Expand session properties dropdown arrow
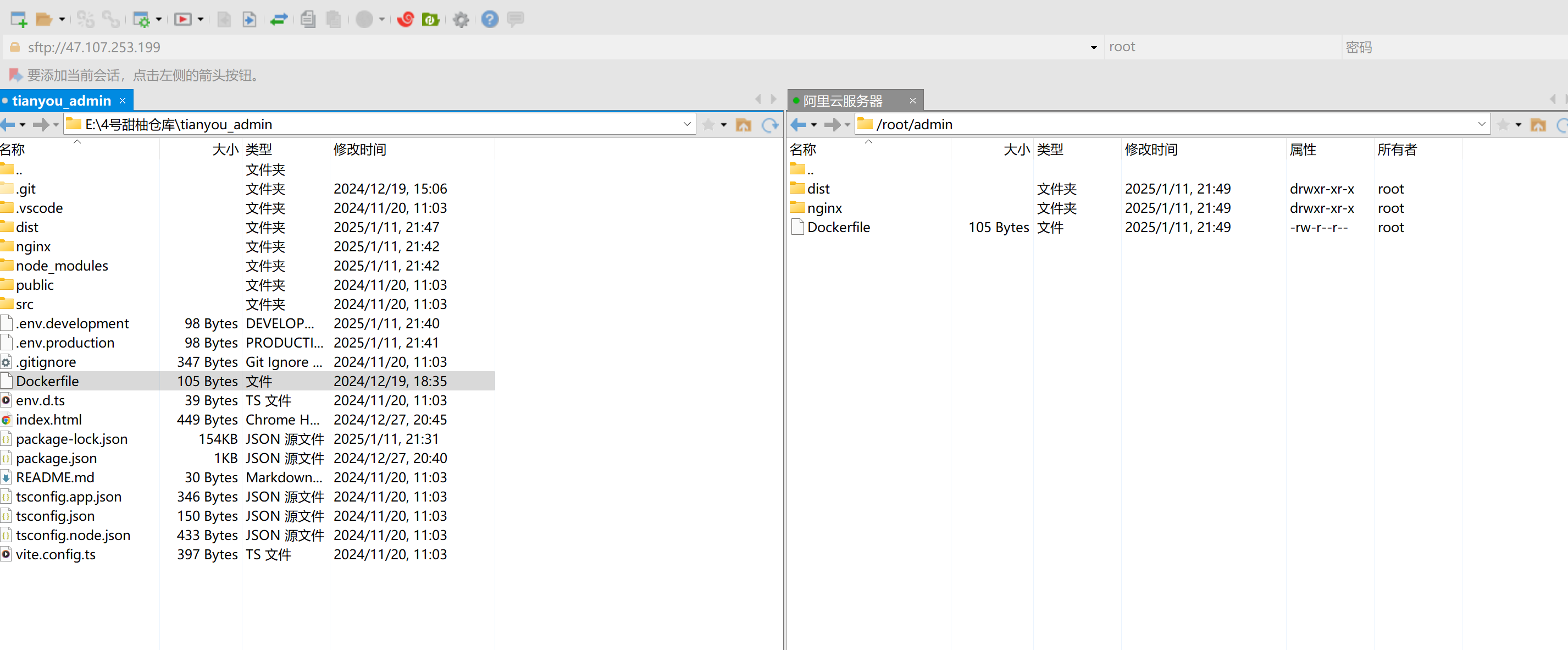Viewport: 1568px width, 650px height. tap(159, 19)
